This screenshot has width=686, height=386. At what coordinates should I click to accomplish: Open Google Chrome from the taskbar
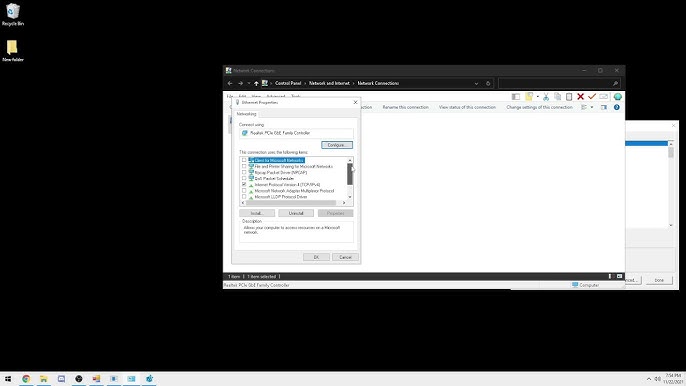(x=26, y=379)
